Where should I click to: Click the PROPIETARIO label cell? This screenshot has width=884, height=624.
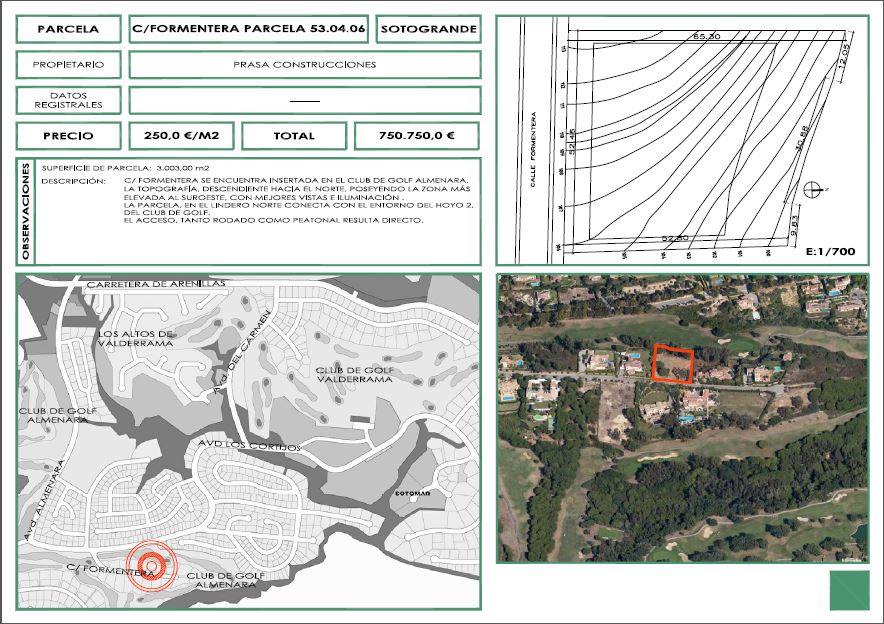[68, 65]
